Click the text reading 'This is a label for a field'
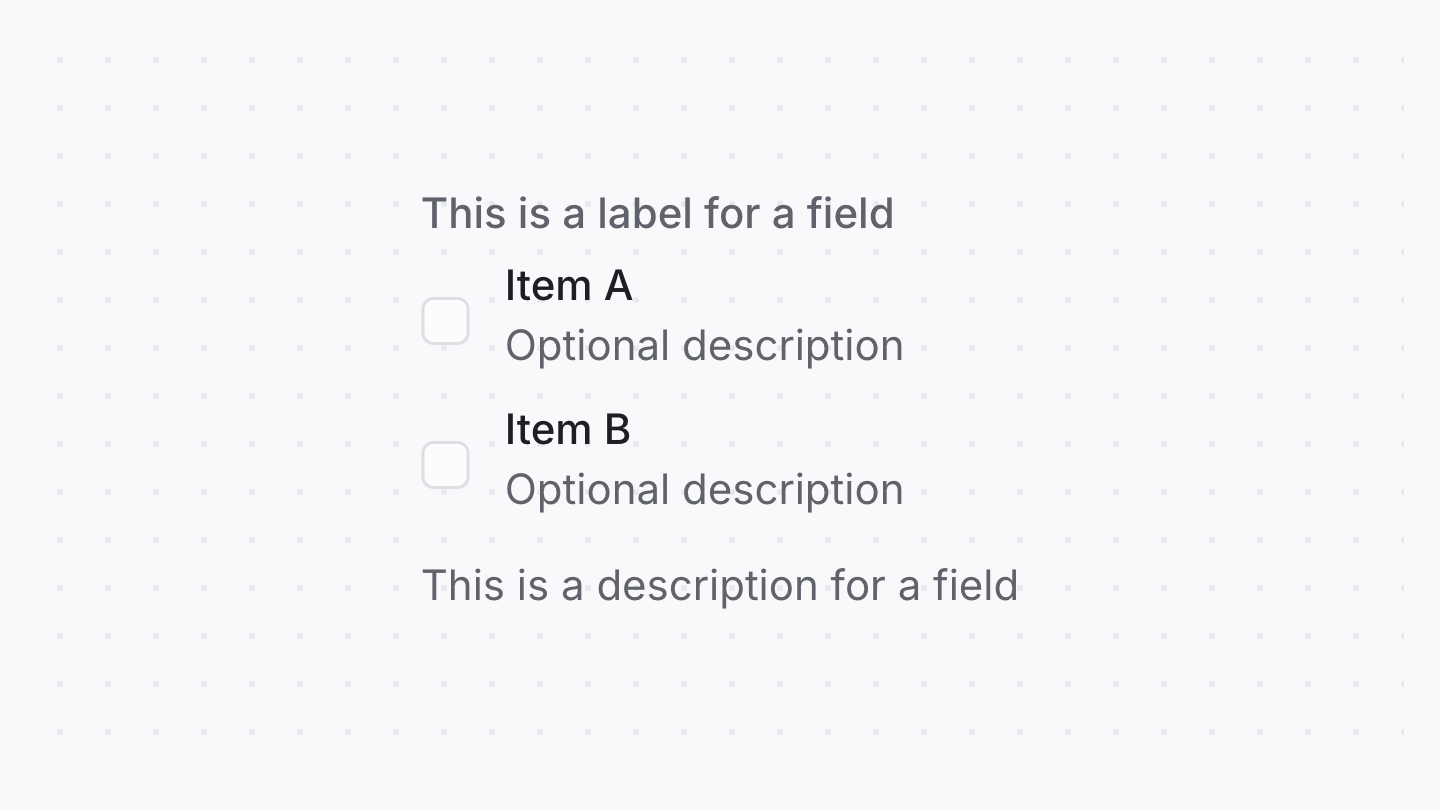The image size is (1440, 810). coord(658,213)
